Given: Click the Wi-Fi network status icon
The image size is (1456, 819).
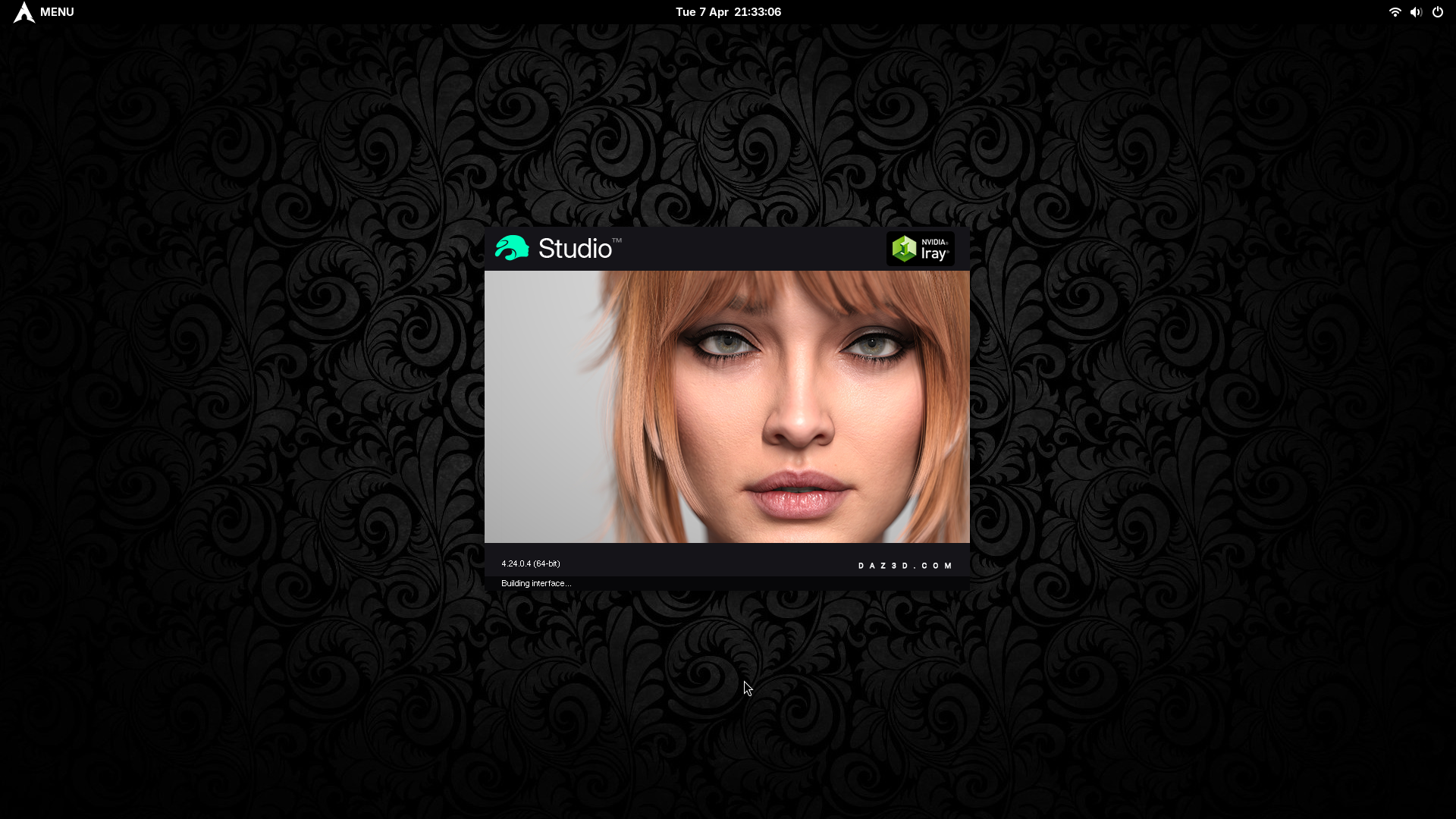Looking at the screenshot, I should (x=1395, y=12).
